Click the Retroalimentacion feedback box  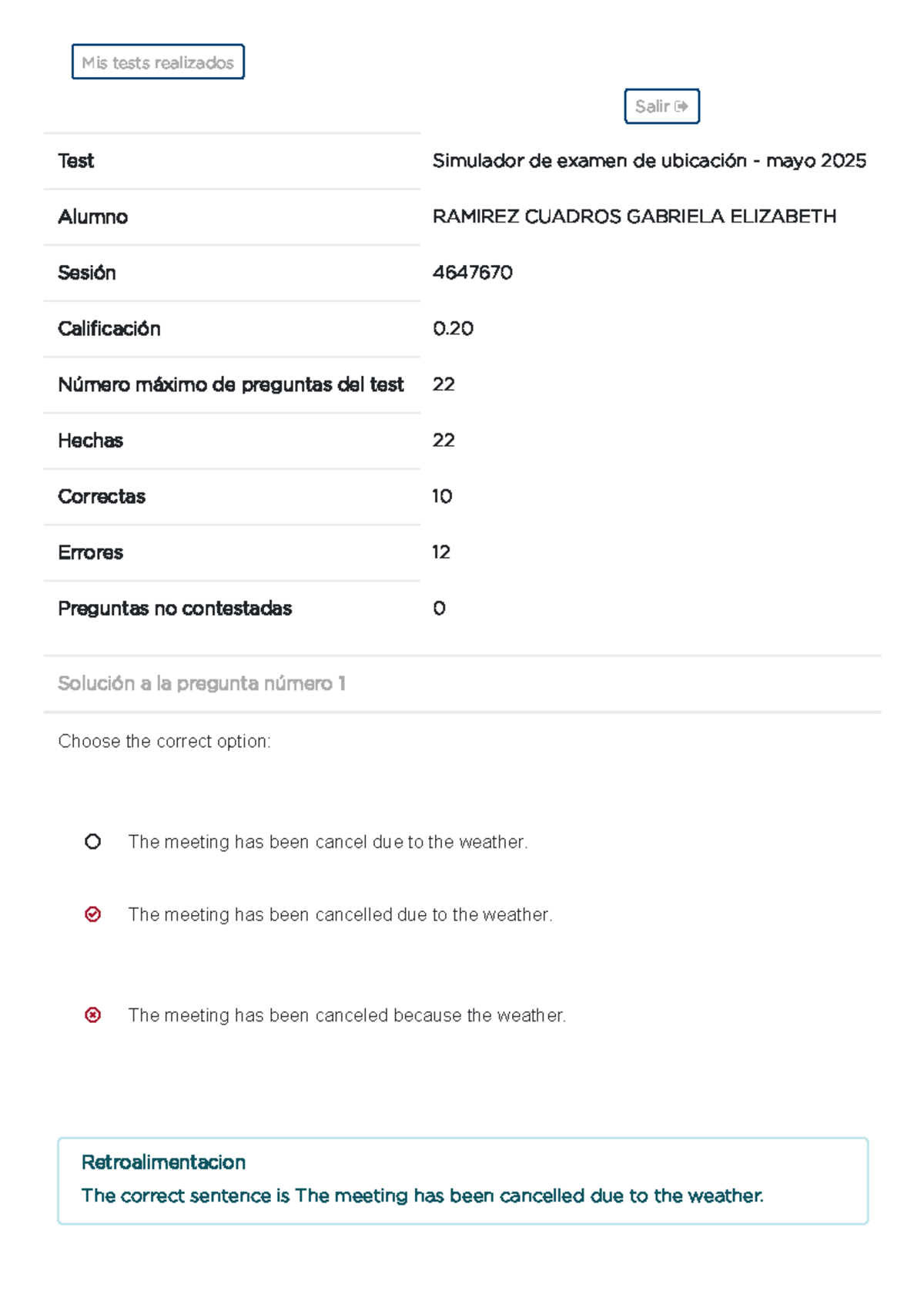click(463, 1180)
